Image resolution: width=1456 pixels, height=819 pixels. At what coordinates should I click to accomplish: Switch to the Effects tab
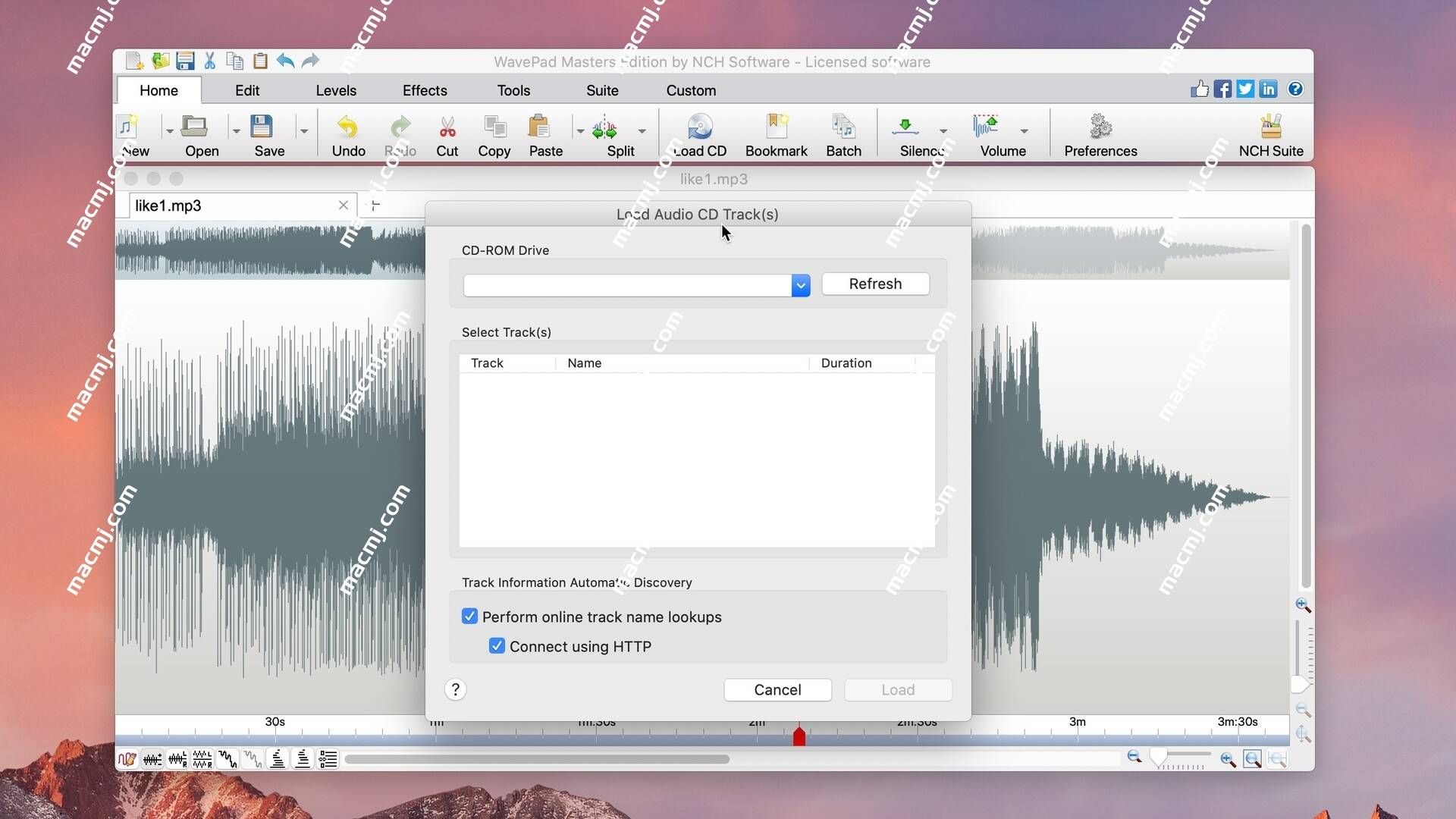pos(425,90)
